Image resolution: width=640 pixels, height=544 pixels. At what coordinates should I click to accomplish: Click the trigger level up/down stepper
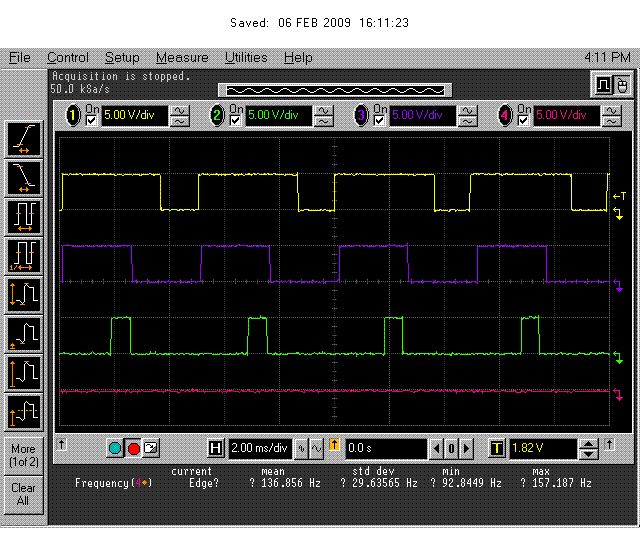[589, 448]
